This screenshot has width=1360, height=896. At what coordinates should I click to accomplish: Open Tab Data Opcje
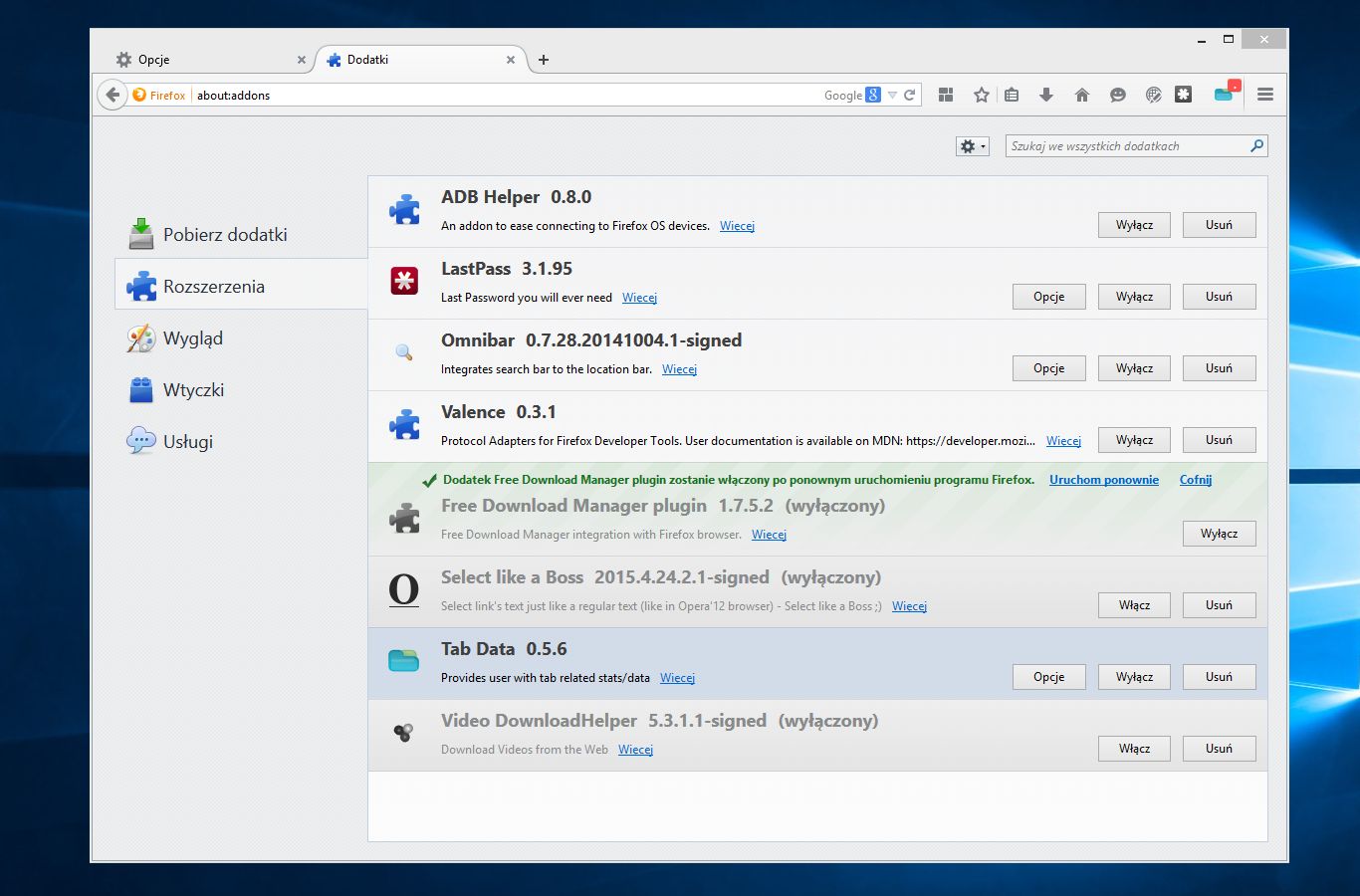tap(1049, 677)
